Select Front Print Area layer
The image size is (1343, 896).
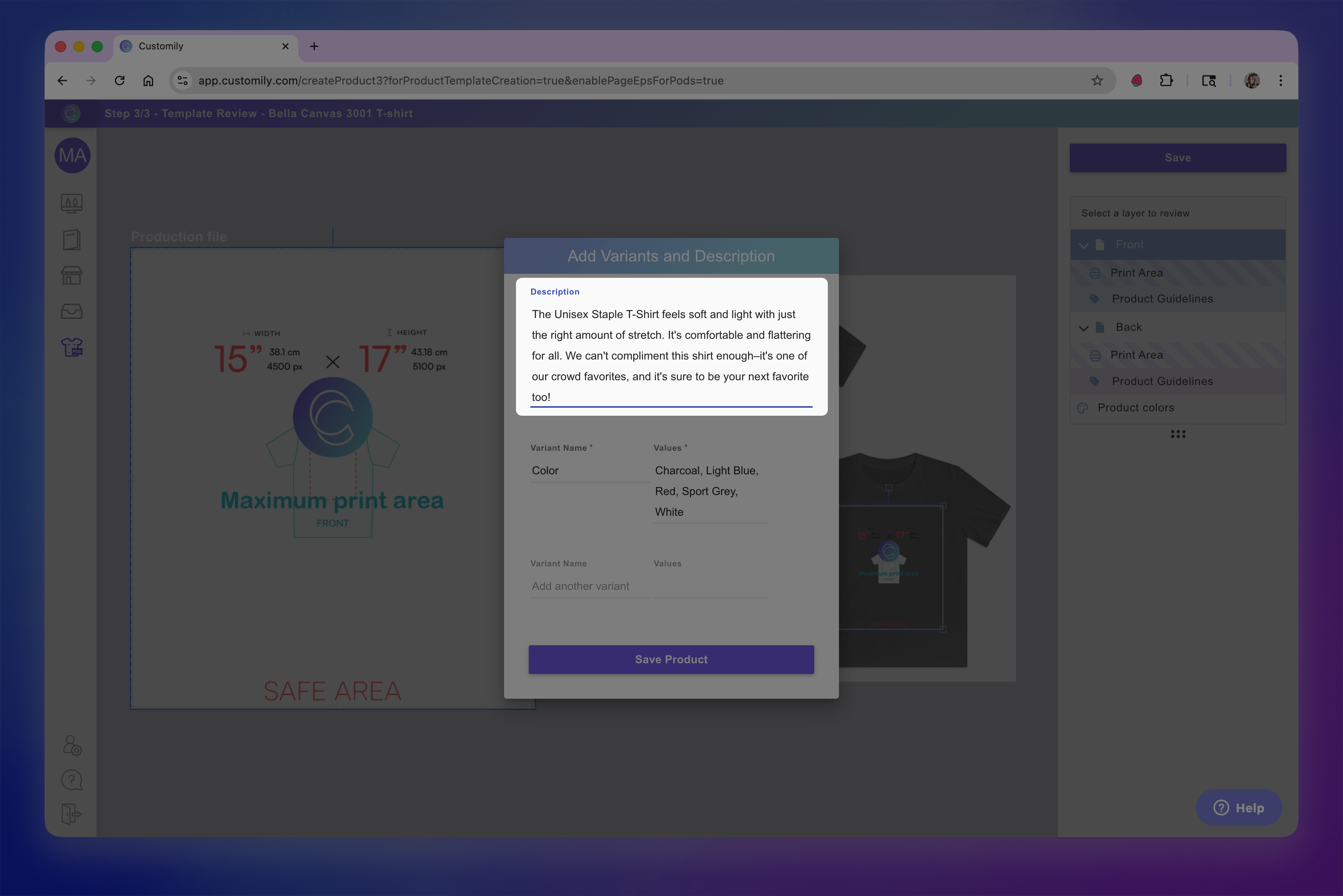(x=1136, y=273)
